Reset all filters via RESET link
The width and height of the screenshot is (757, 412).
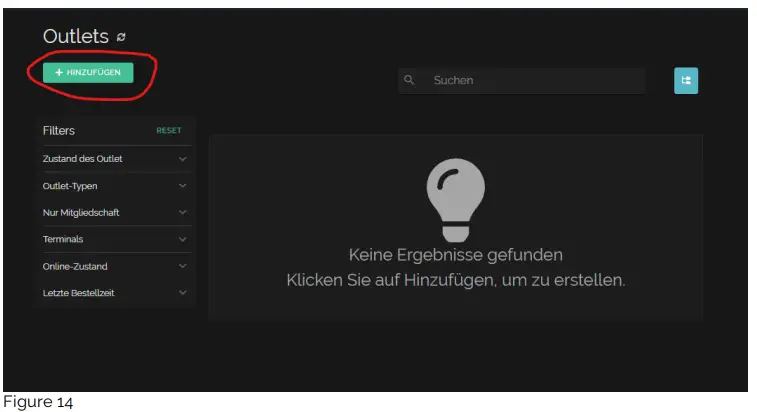click(x=168, y=130)
